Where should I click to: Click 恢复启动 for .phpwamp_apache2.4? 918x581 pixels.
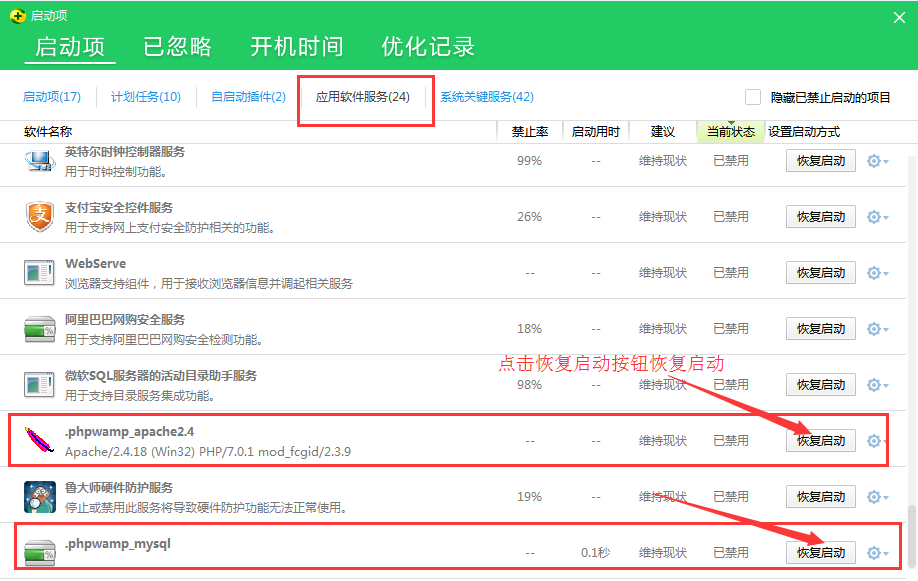[821, 441]
